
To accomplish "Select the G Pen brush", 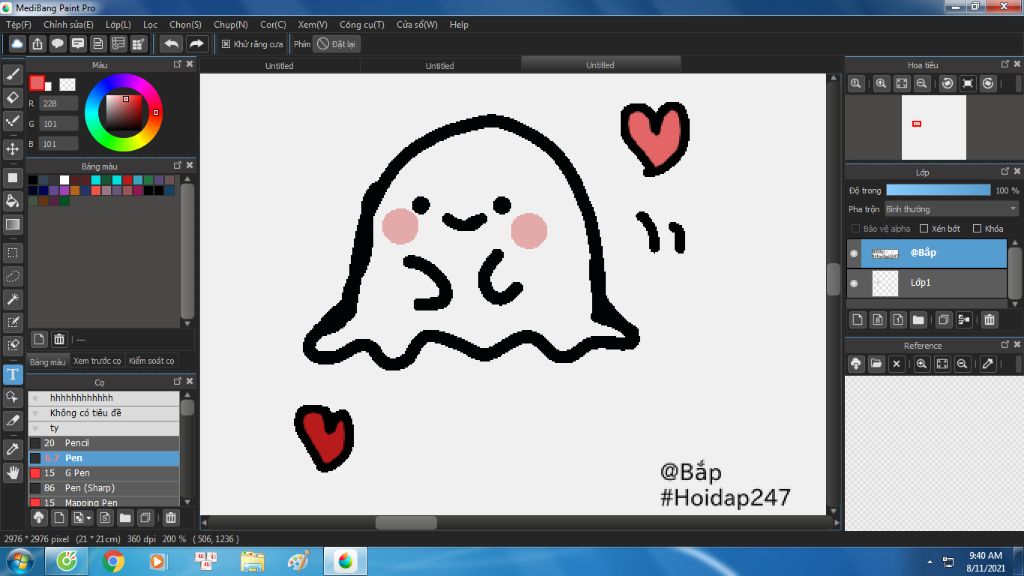I will pyautogui.click(x=103, y=473).
